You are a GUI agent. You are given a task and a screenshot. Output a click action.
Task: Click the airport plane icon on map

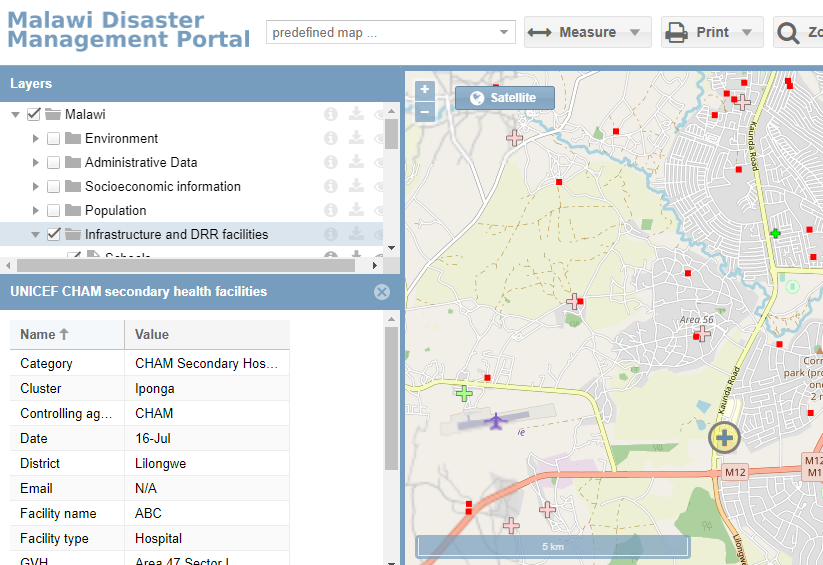point(495,421)
